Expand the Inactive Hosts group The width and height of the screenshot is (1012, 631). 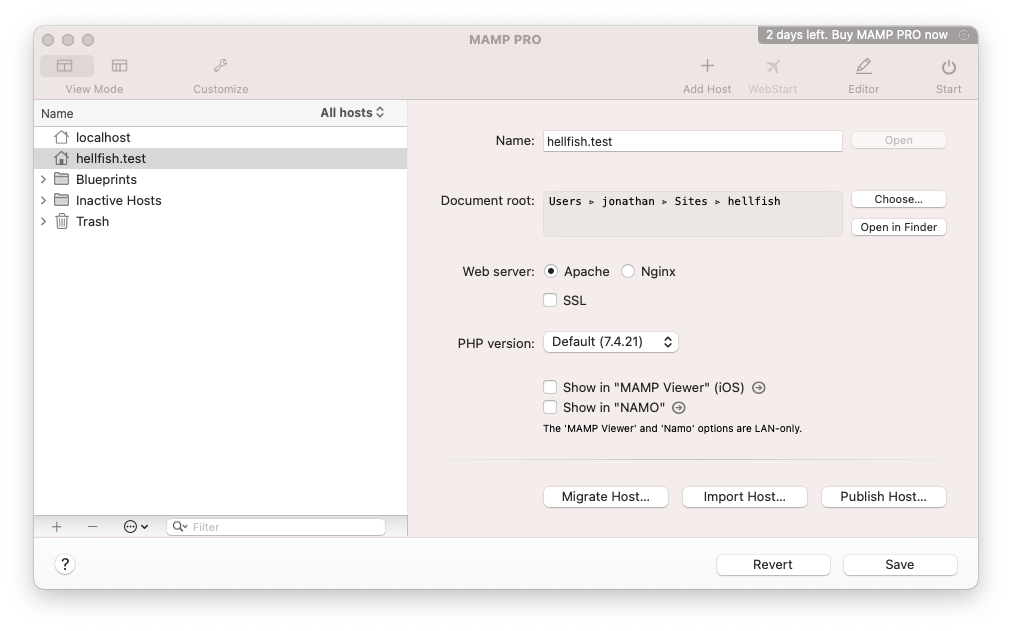pos(42,200)
